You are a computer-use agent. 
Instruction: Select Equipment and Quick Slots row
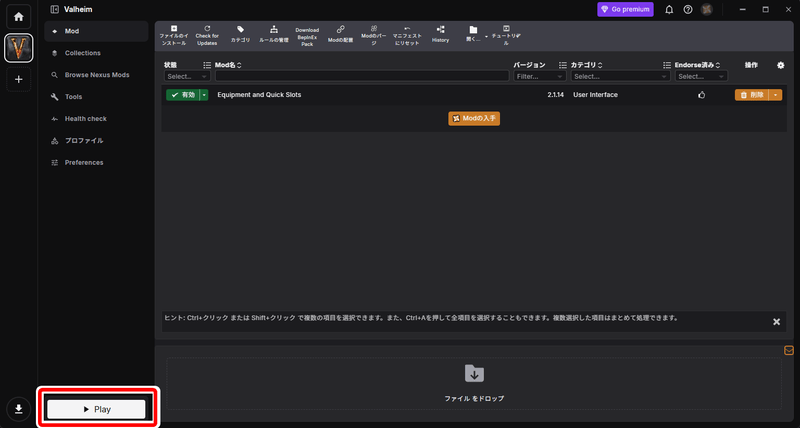pos(474,95)
